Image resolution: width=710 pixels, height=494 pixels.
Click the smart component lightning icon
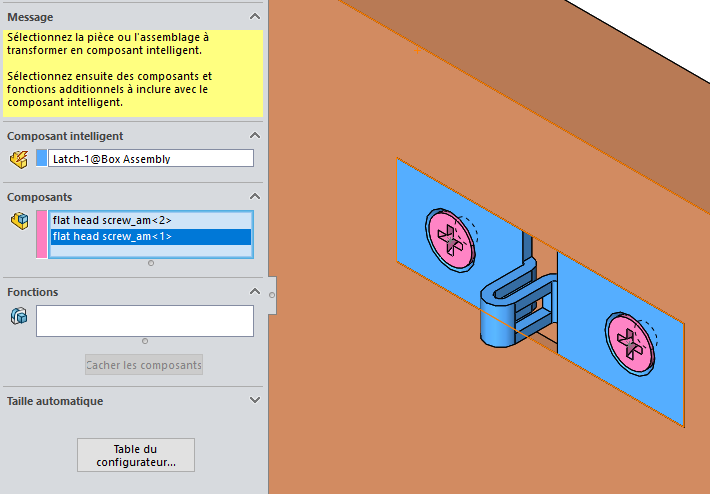[x=19, y=159]
